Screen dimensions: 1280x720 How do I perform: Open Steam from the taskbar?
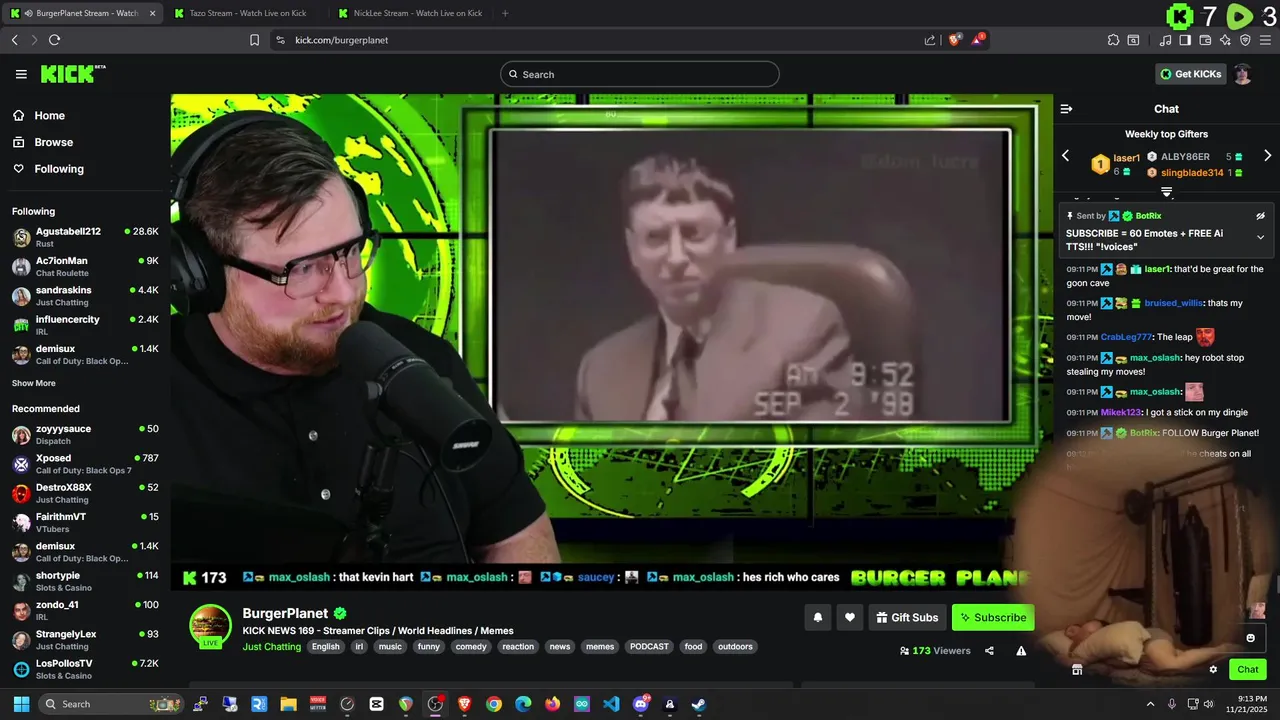coord(698,704)
